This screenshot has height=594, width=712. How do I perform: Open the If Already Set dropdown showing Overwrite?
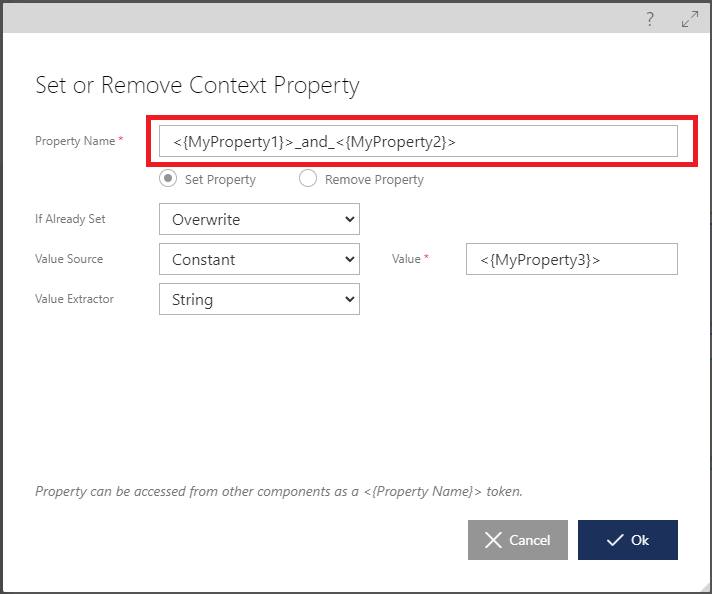259,219
